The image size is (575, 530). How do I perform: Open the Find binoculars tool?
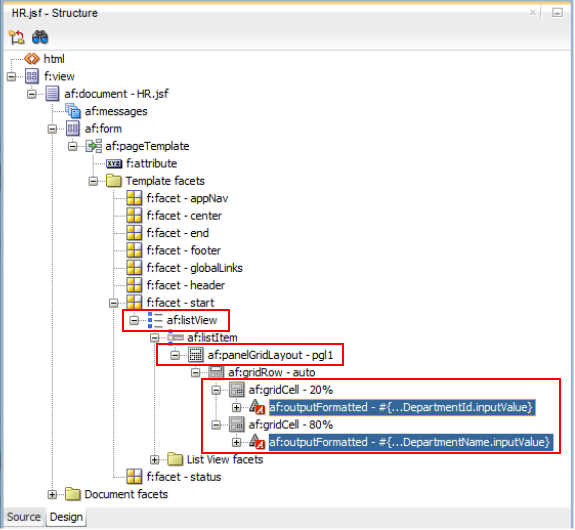coord(40,37)
